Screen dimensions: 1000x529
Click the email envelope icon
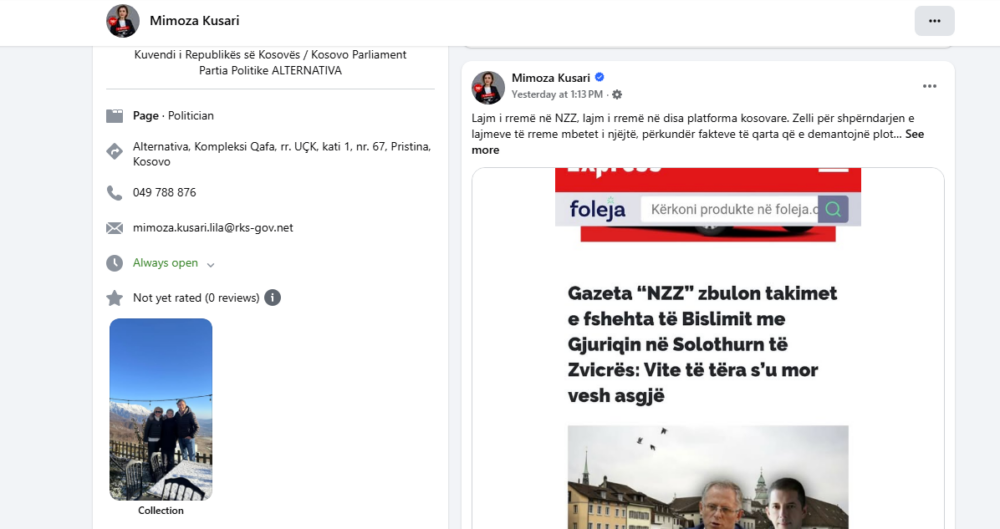pyautogui.click(x=115, y=228)
